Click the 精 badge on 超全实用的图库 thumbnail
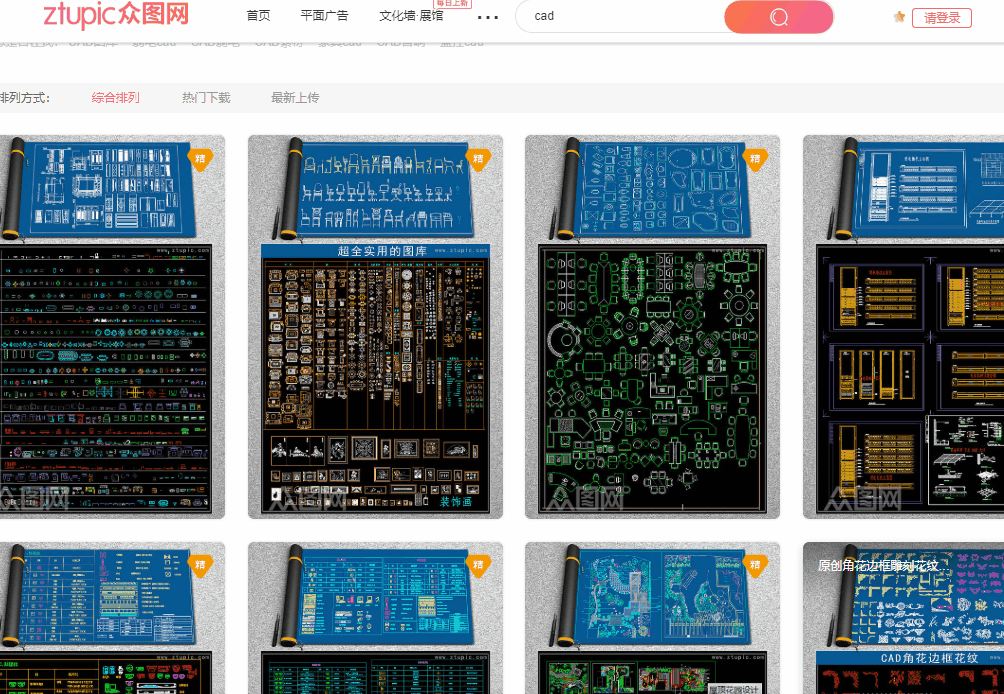Screen dimensions: 1004x694 (477, 159)
